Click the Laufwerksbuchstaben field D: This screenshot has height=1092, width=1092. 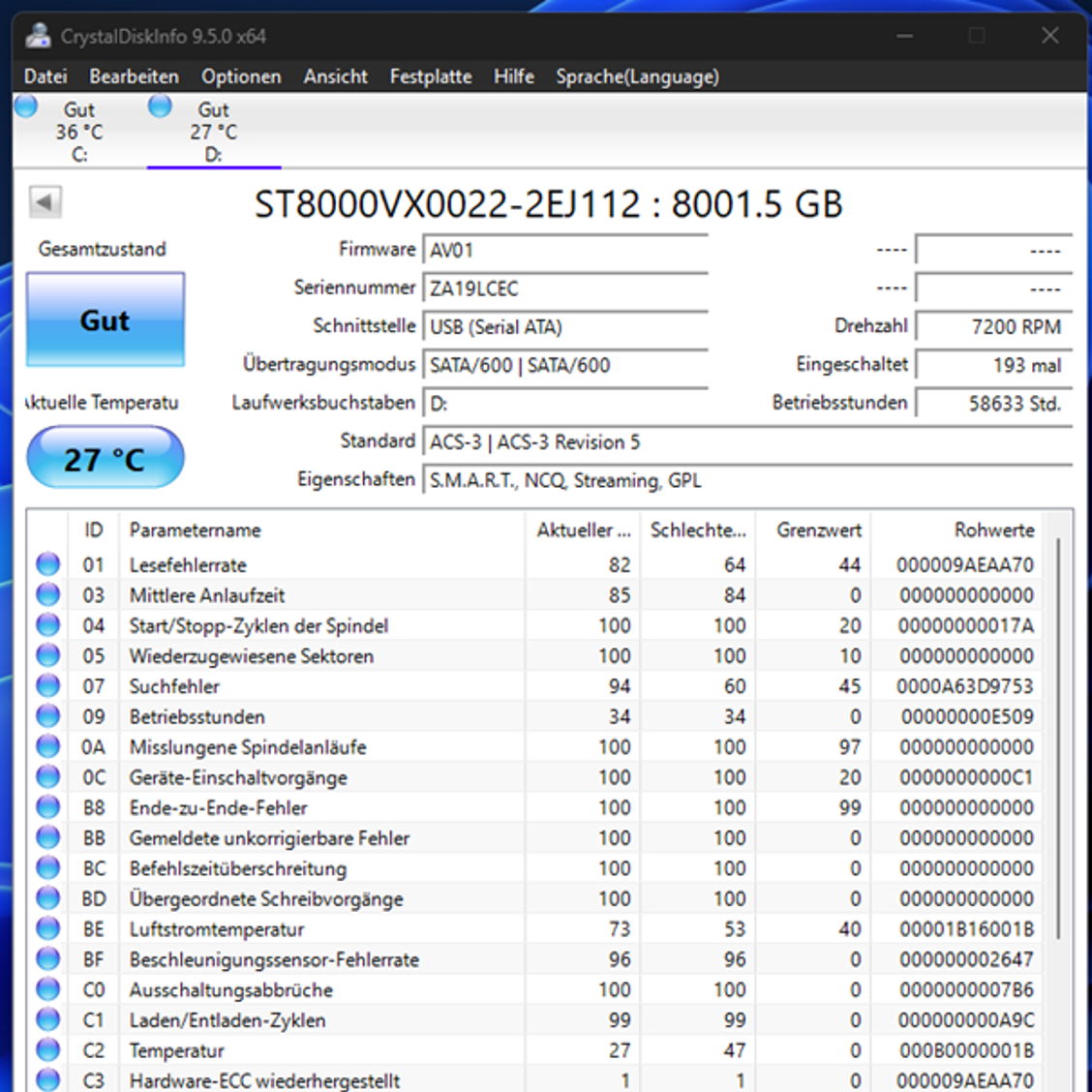pos(564,404)
